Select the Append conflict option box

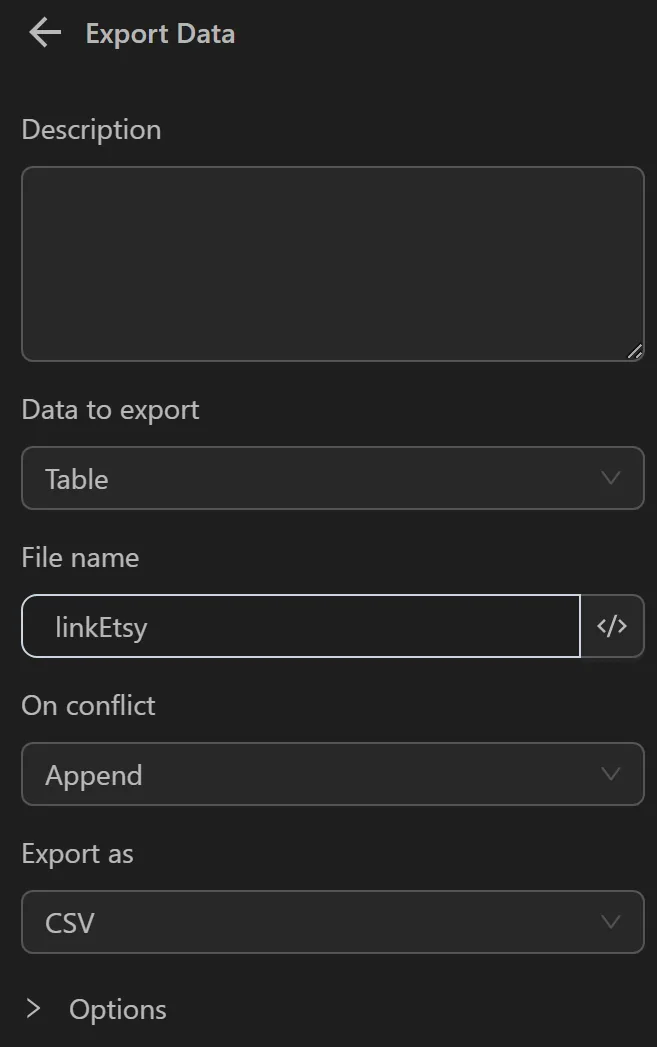pos(333,774)
